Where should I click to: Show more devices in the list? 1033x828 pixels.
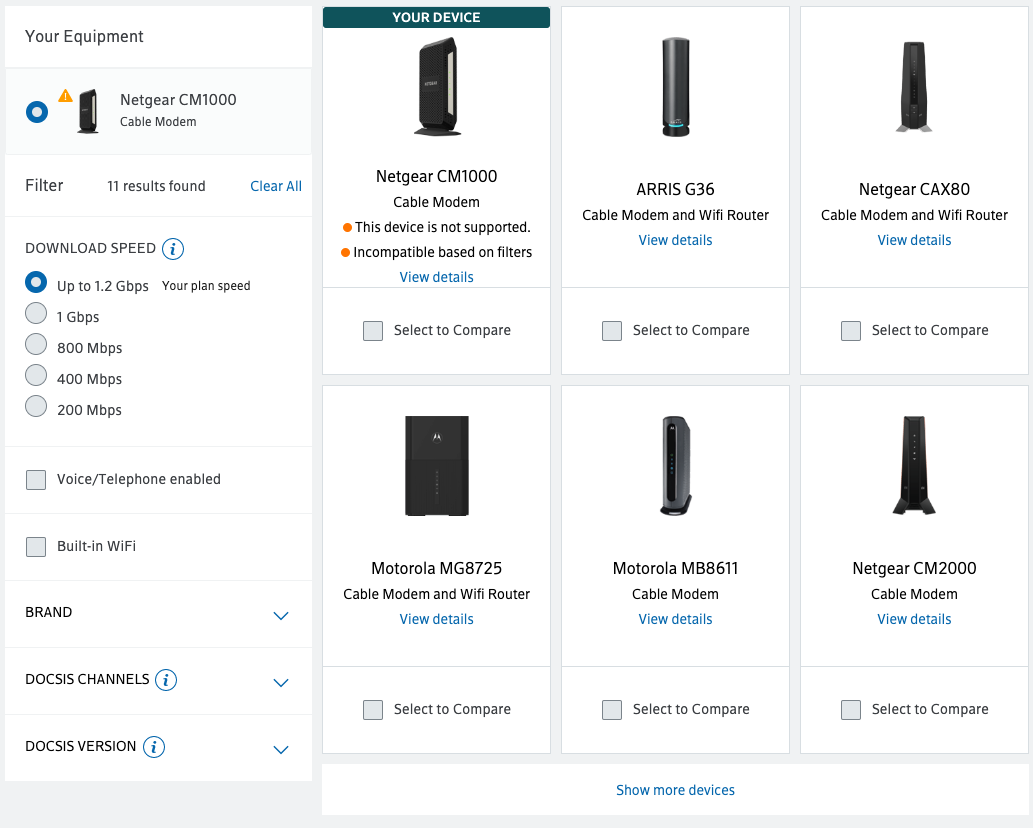coord(675,790)
